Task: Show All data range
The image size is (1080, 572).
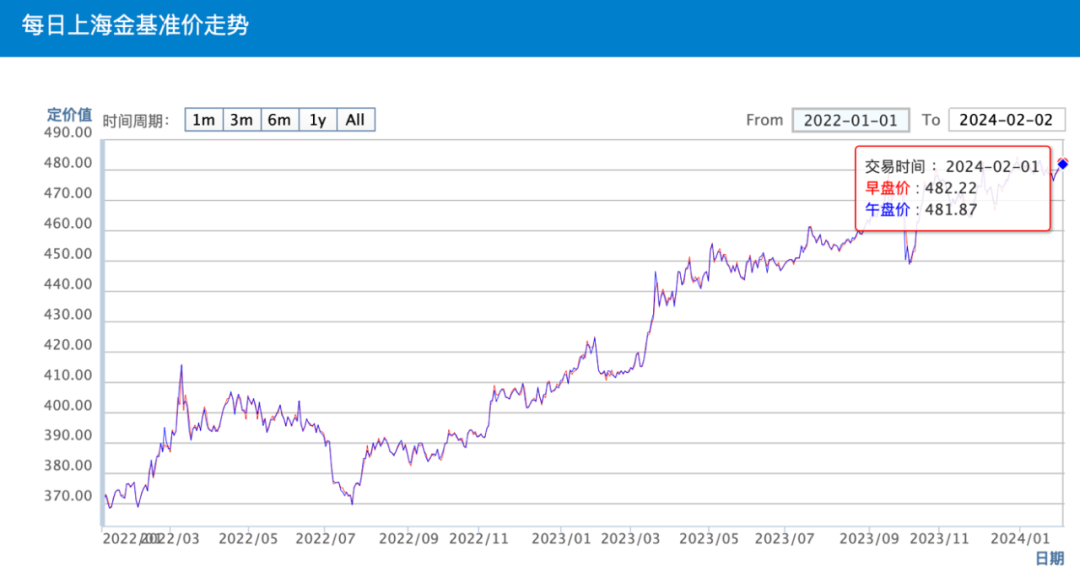Action: coord(355,120)
